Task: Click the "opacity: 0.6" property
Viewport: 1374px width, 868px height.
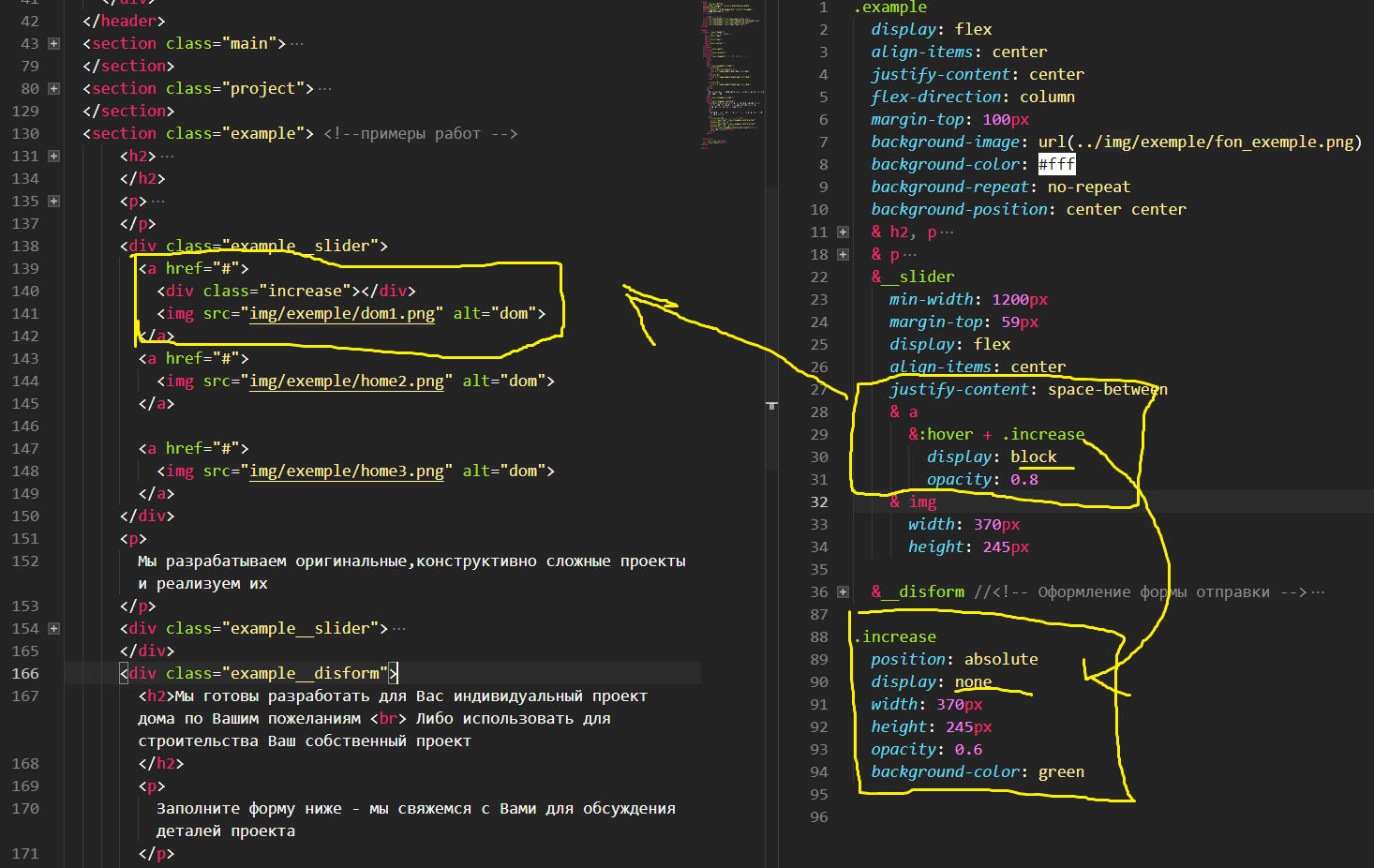Action: 927,750
